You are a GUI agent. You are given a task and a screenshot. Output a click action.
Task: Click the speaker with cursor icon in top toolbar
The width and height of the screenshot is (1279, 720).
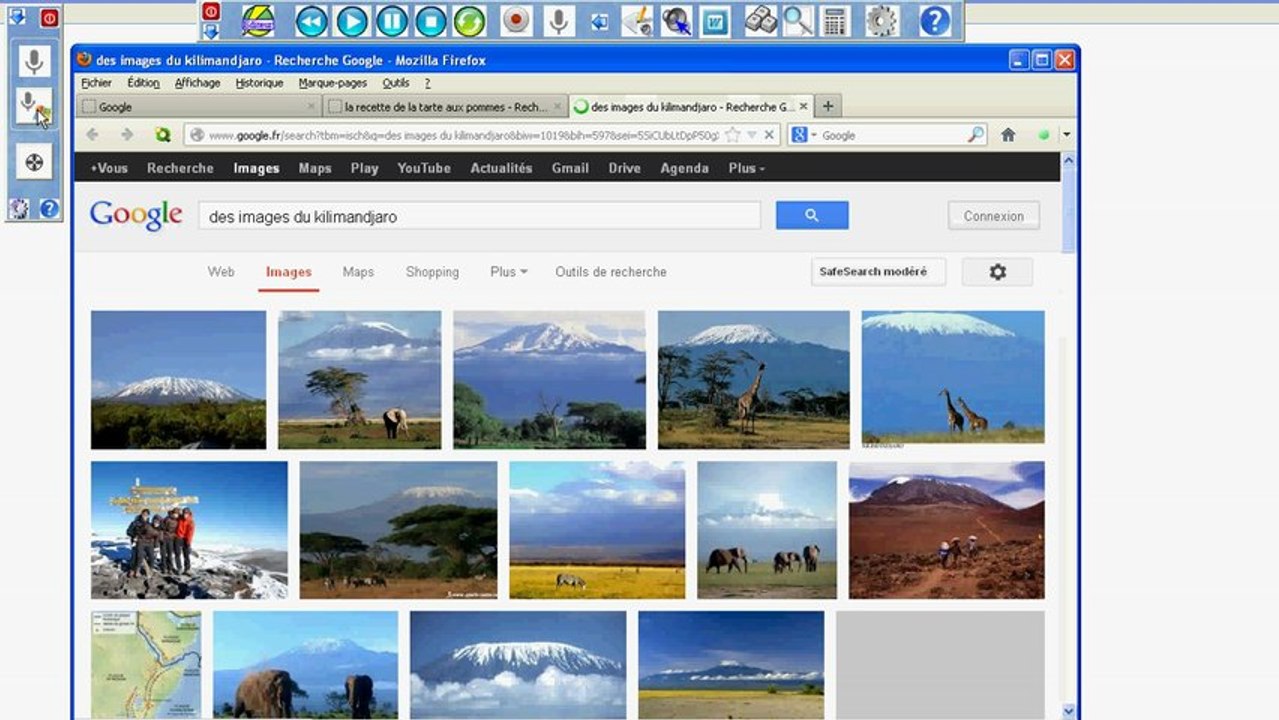pyautogui.click(x=676, y=20)
